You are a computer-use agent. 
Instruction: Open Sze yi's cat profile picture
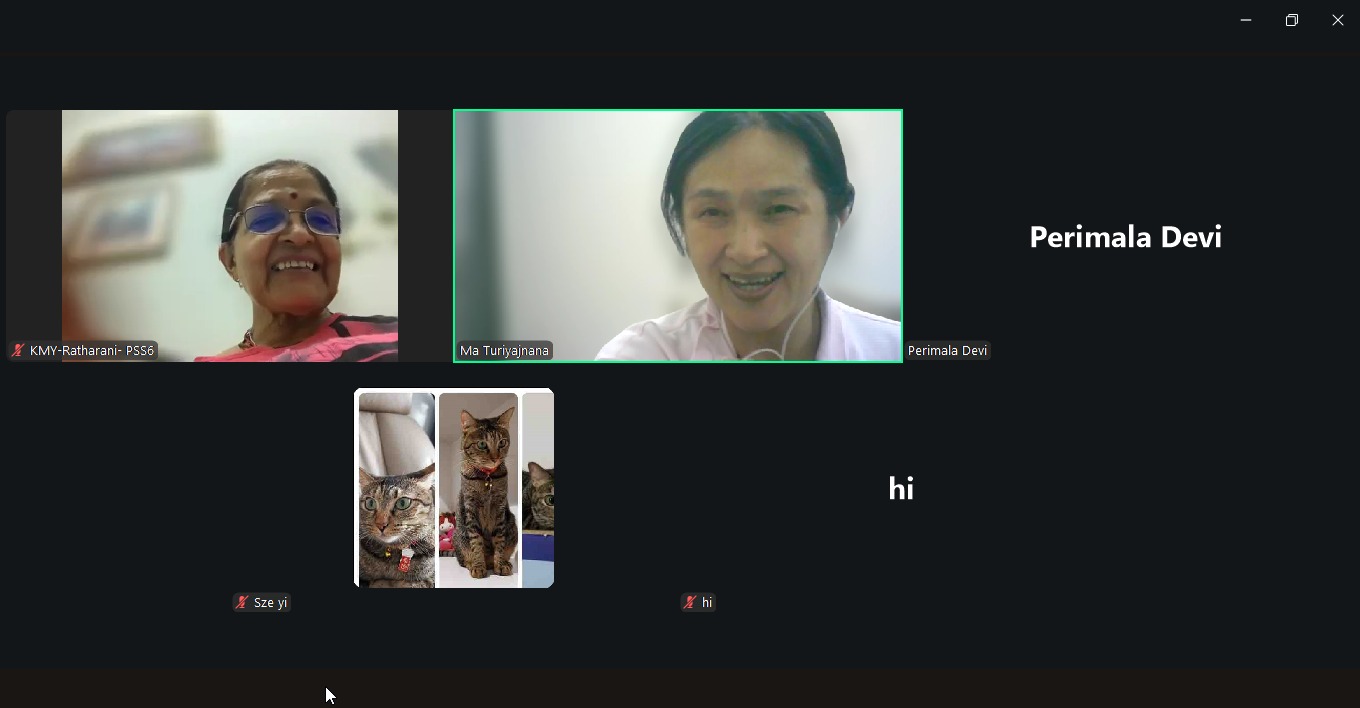pos(454,488)
